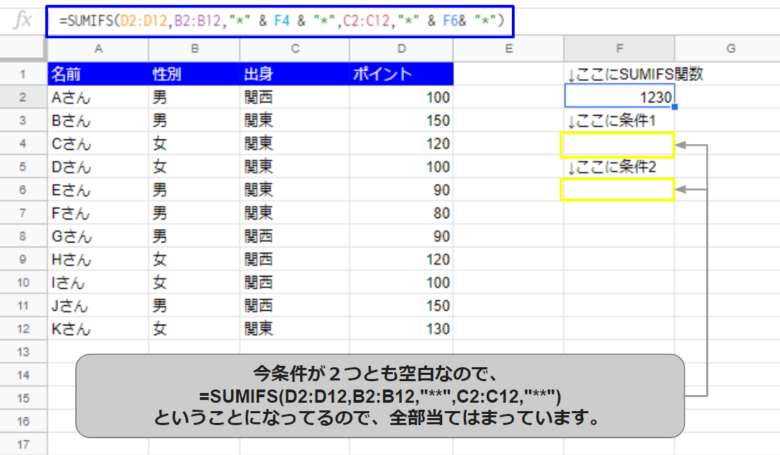The height and width of the screenshot is (455, 780).
Task: Click label ↓ここに条件2
Action: tap(612, 167)
